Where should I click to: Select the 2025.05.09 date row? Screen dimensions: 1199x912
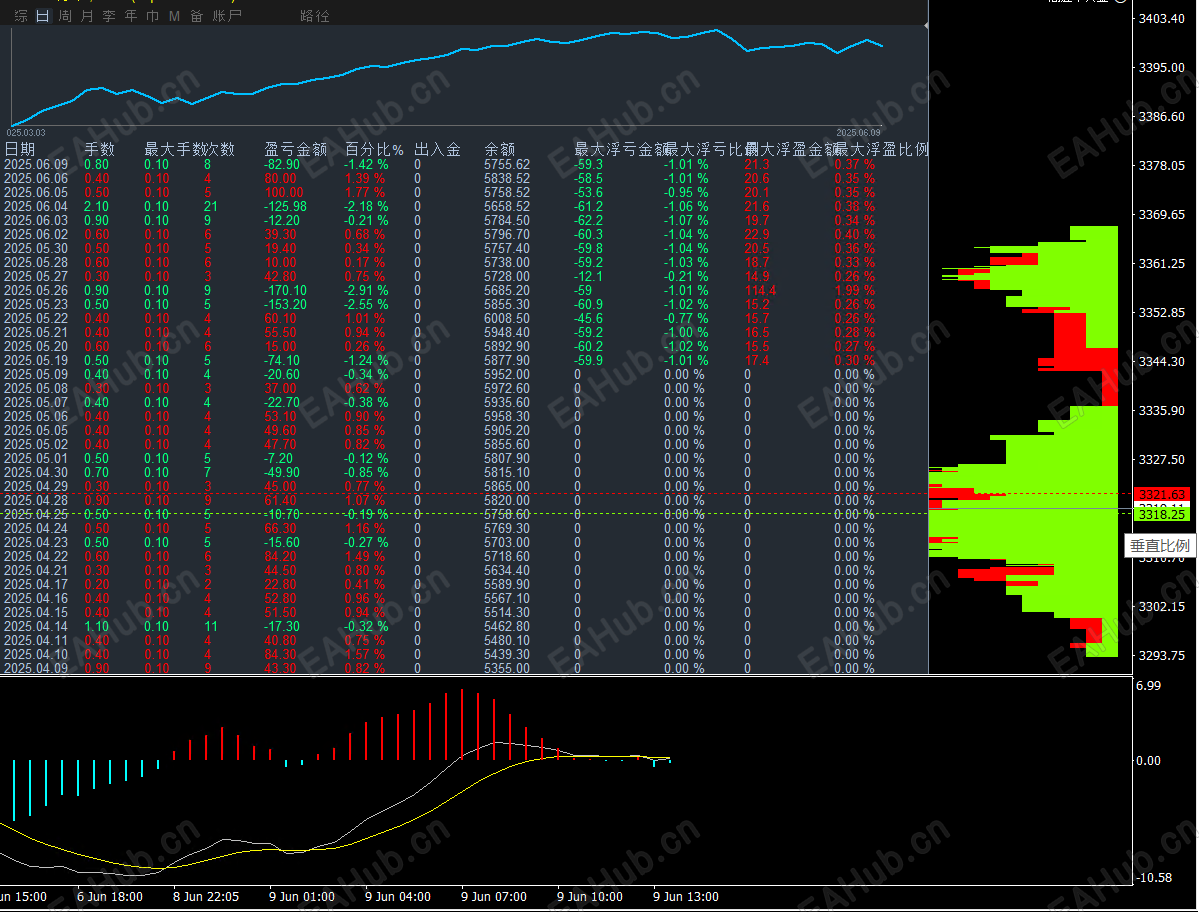click(x=36, y=375)
